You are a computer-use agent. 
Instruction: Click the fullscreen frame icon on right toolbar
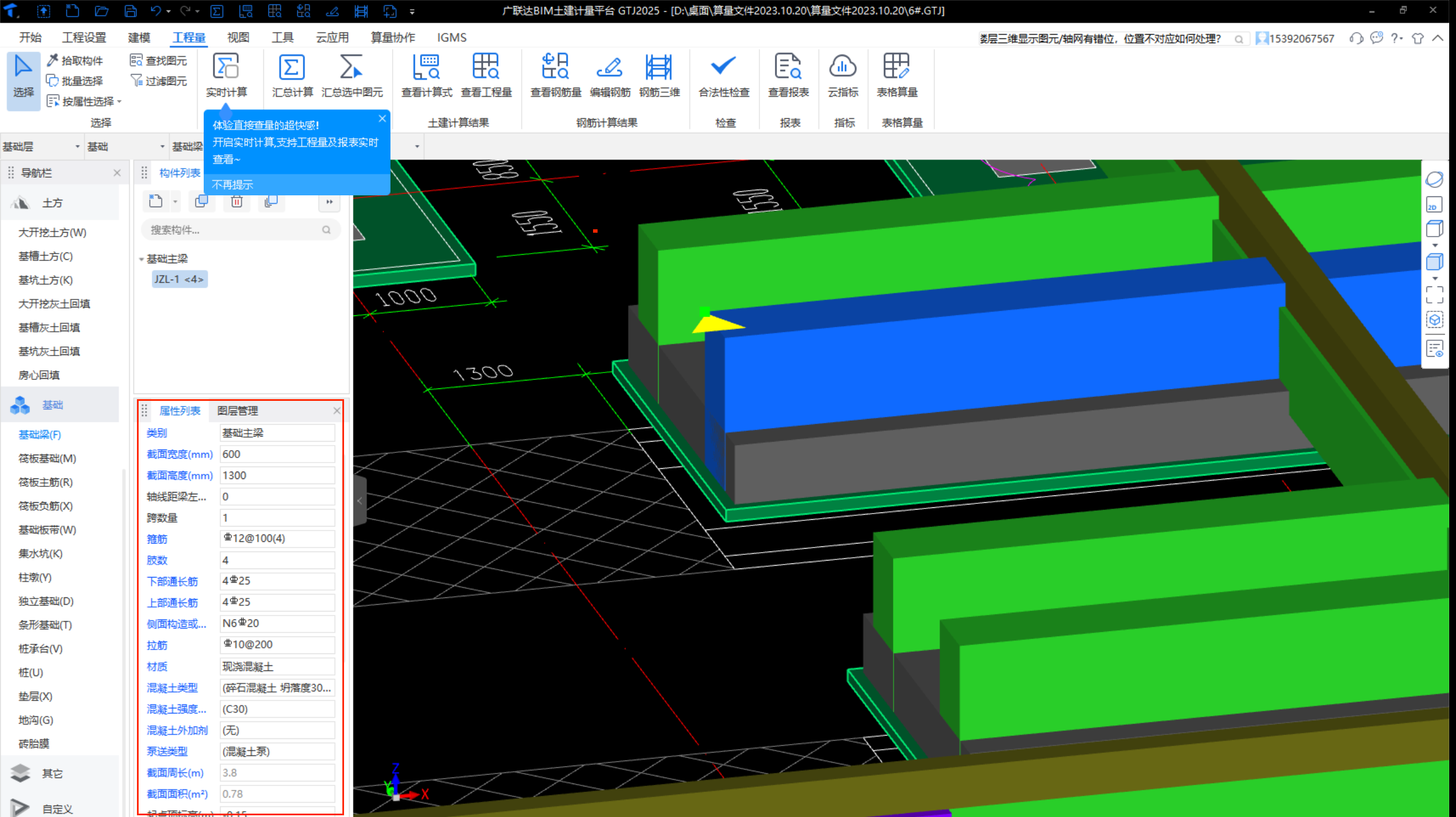pos(1434,294)
